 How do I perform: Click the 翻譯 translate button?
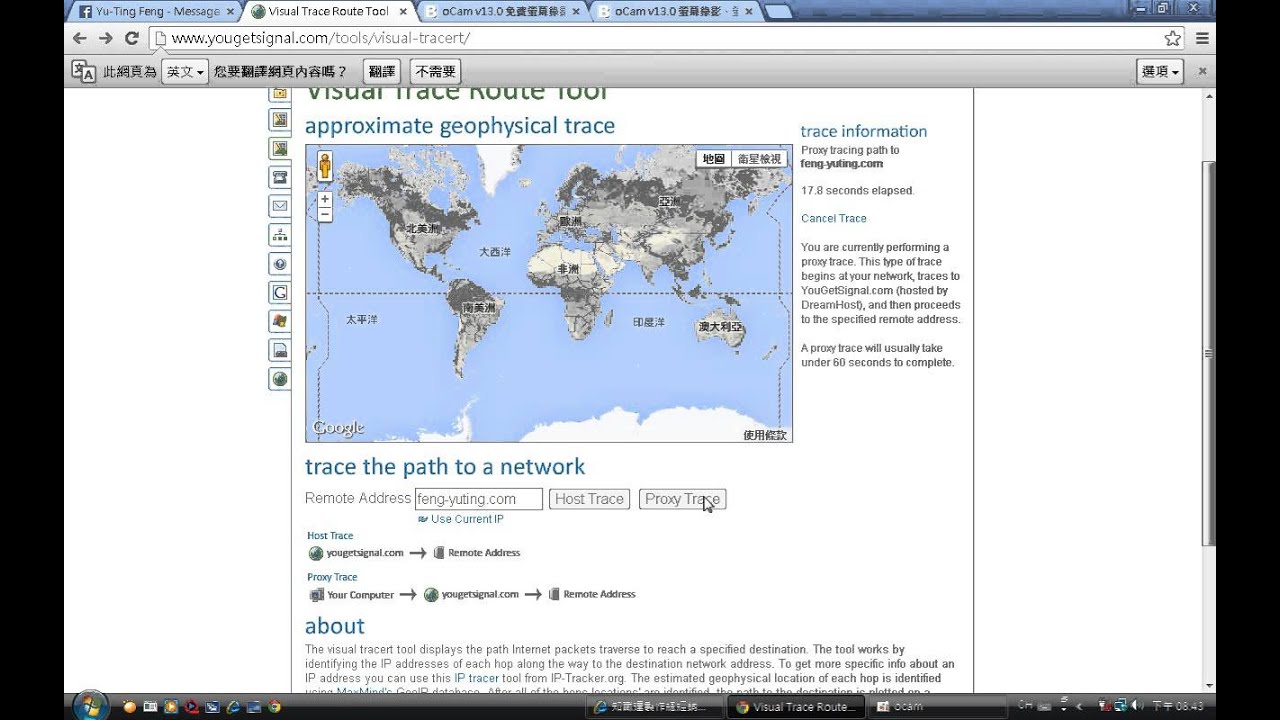381,72
